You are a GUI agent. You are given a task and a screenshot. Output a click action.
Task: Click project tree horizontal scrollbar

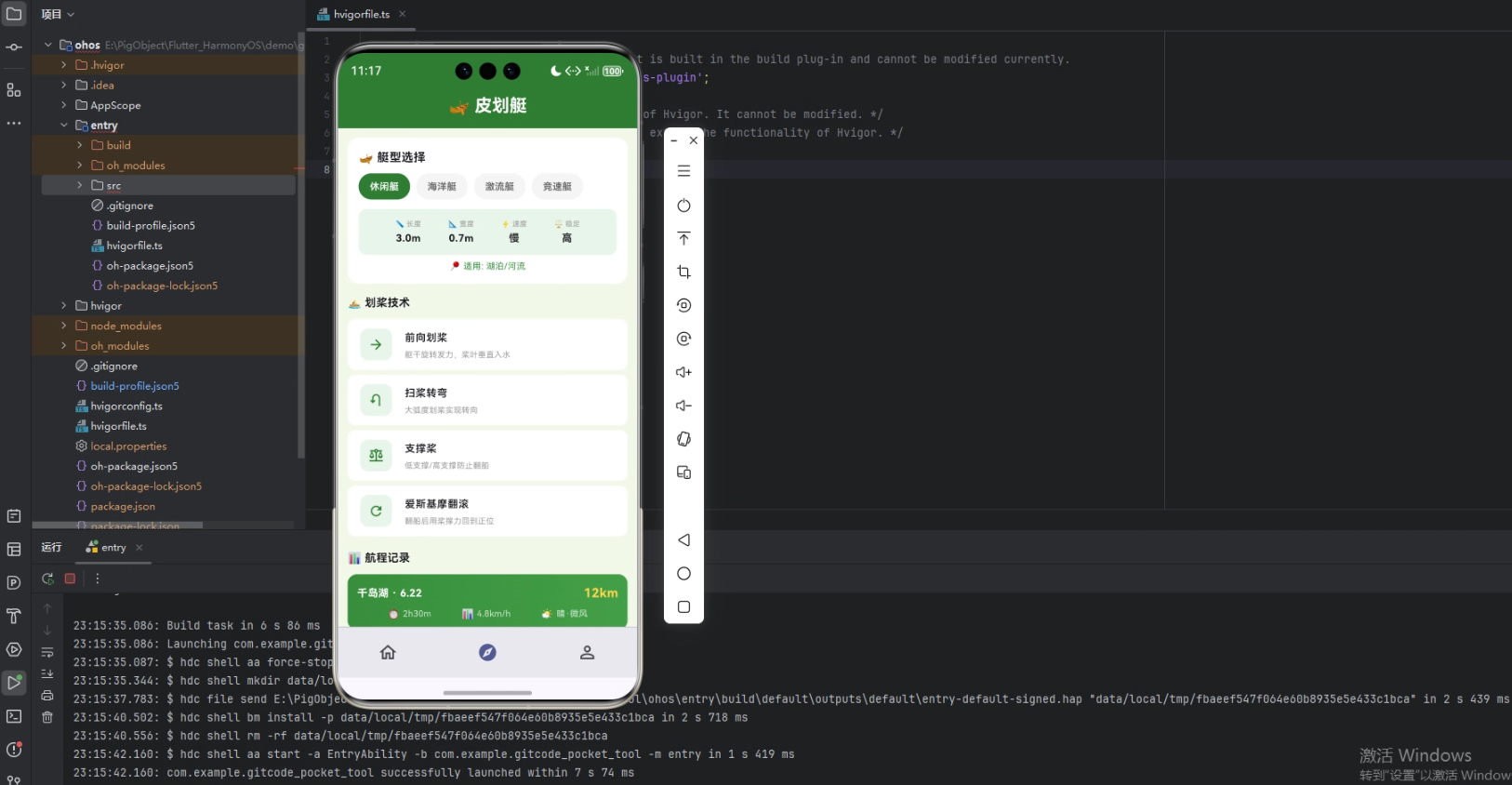coord(116,526)
